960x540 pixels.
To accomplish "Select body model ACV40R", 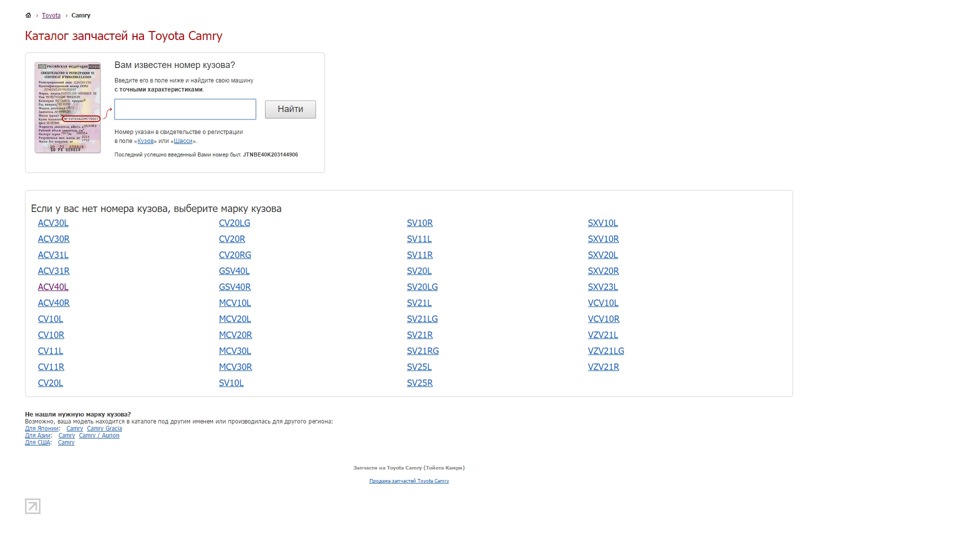I will [54, 302].
